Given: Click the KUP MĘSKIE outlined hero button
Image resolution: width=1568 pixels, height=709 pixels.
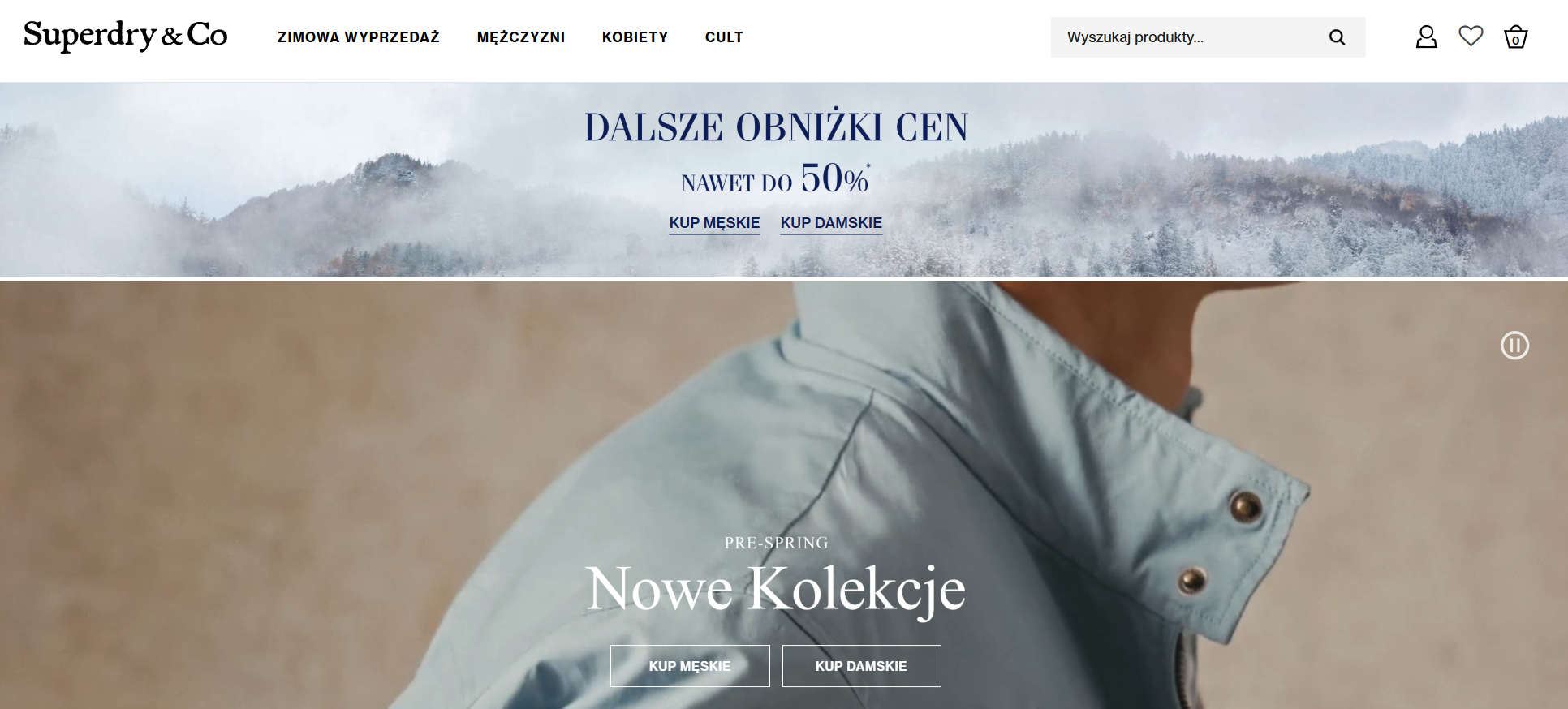Looking at the screenshot, I should point(690,666).
